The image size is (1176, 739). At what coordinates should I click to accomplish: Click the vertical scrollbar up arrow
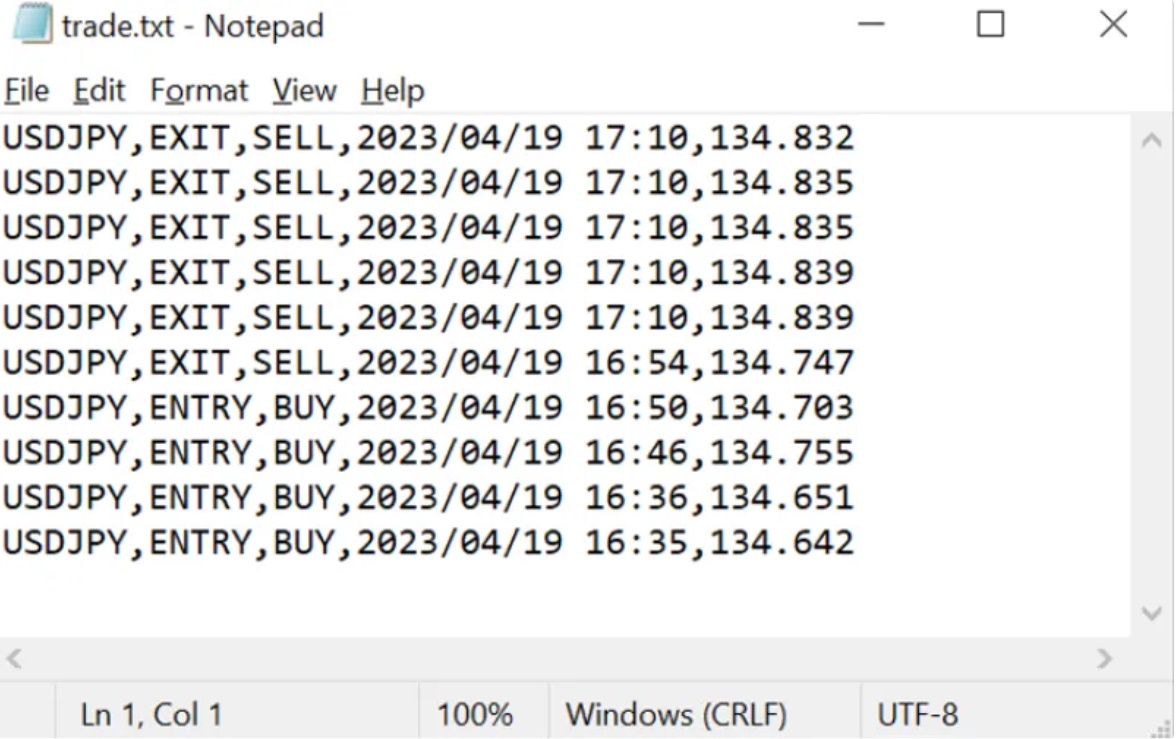[x=1150, y=141]
